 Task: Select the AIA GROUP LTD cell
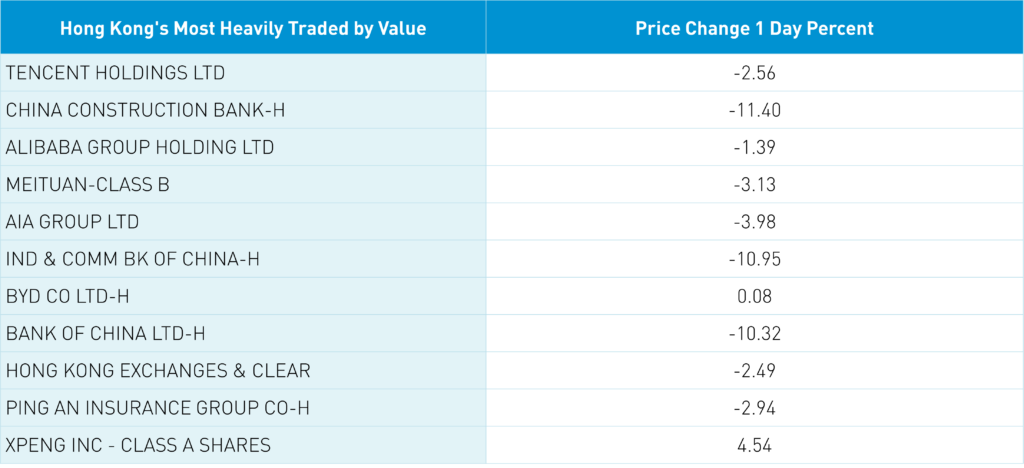pyautogui.click(x=72, y=221)
